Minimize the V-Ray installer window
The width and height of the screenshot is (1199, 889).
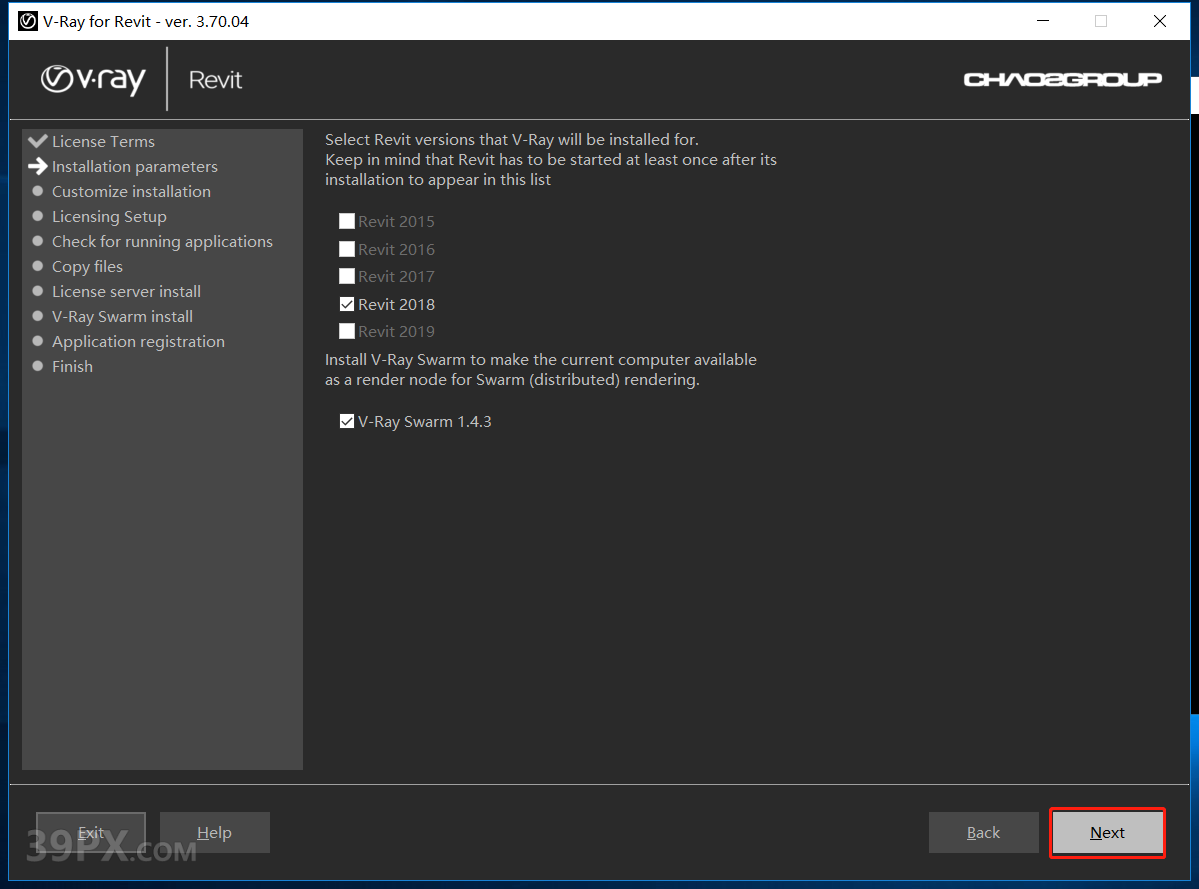click(1043, 21)
